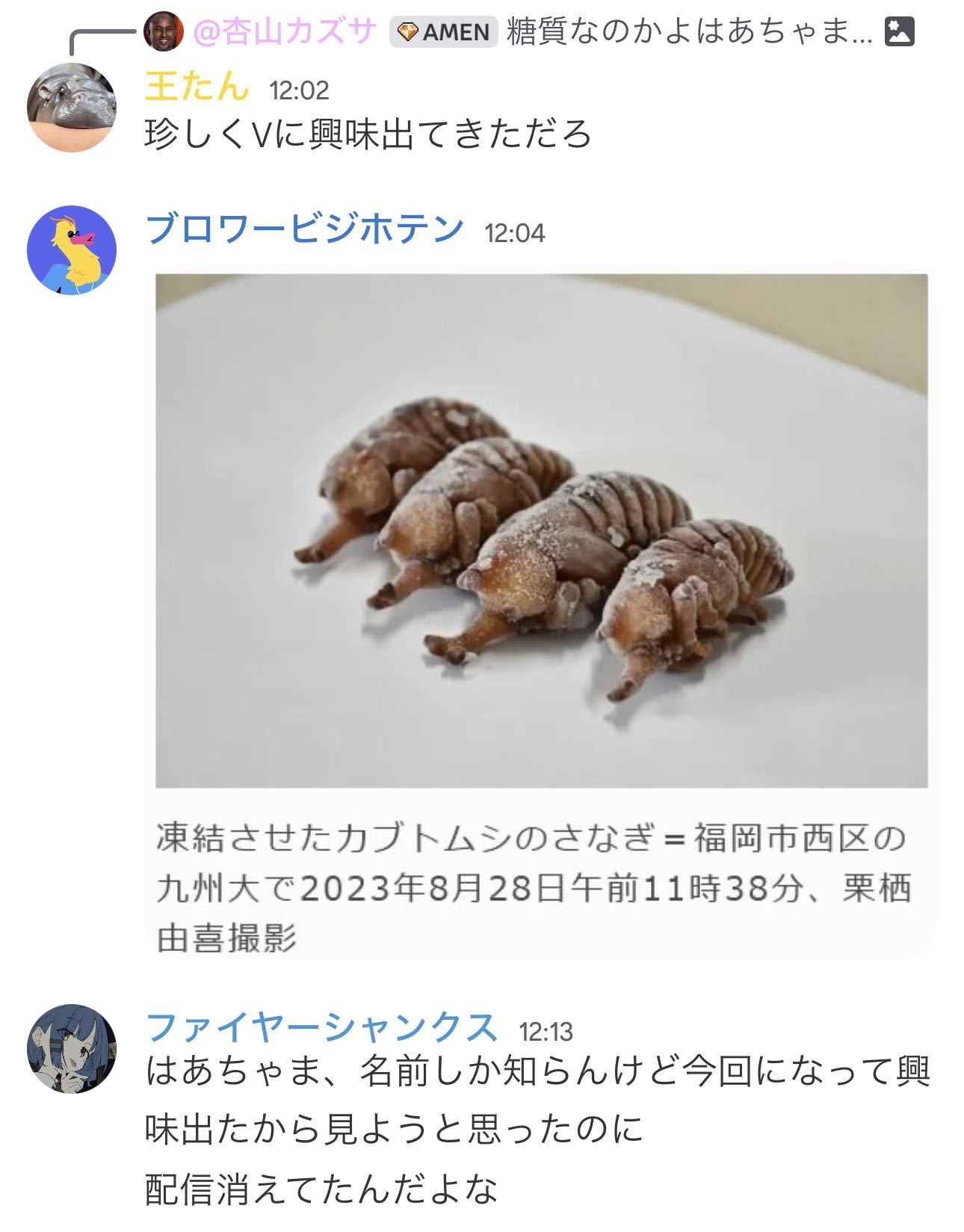Tap the replied user's small avatar
The image size is (964, 1232).
coord(163,31)
